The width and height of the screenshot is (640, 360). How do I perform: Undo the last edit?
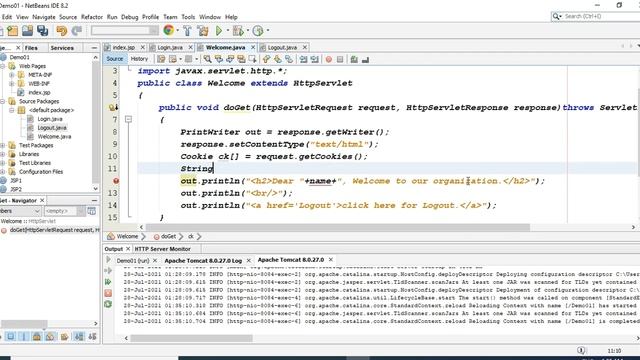point(62,31)
